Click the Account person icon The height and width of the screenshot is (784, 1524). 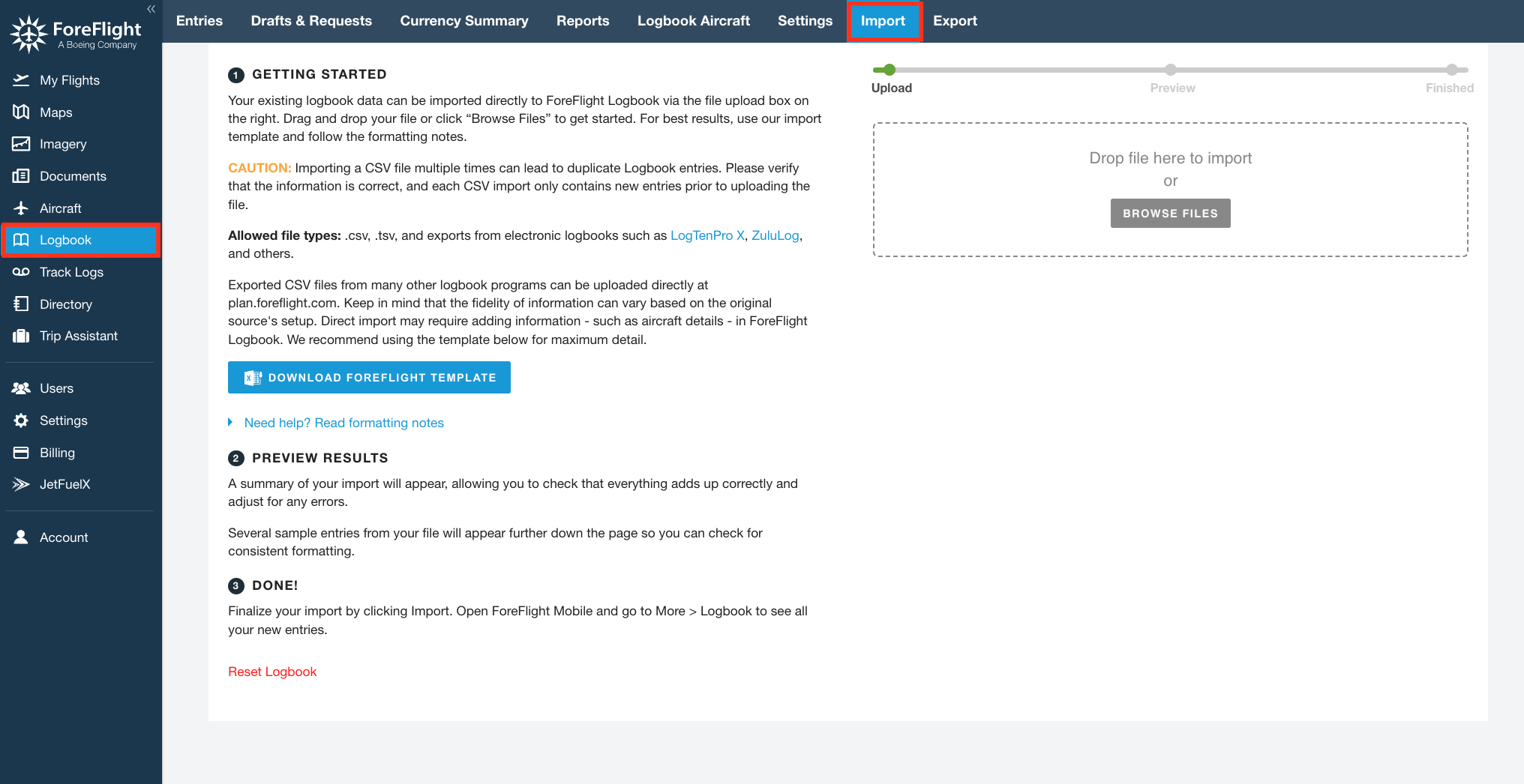click(x=21, y=537)
